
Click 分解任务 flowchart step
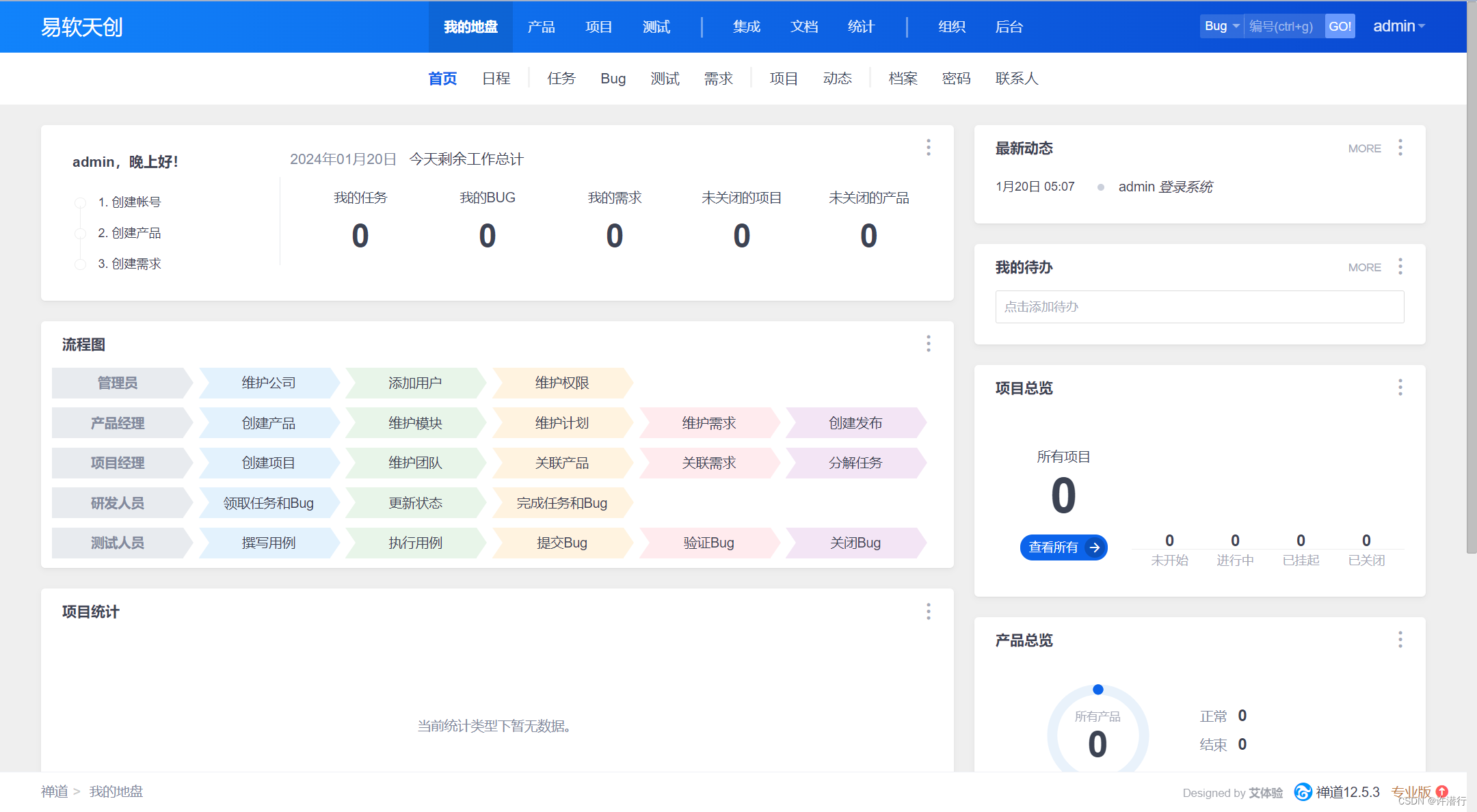point(855,463)
